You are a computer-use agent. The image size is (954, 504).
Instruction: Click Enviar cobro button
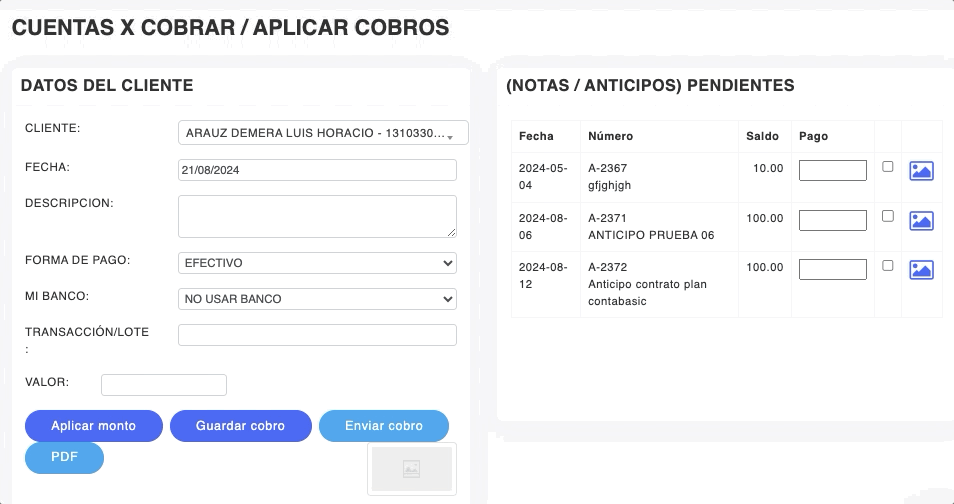pos(384,426)
